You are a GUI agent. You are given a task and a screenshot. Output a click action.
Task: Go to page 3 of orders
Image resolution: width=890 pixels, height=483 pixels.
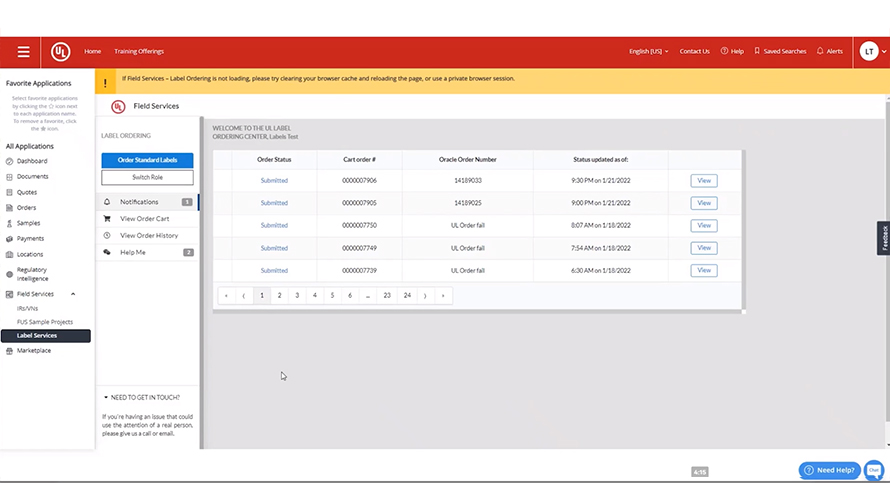coord(297,295)
